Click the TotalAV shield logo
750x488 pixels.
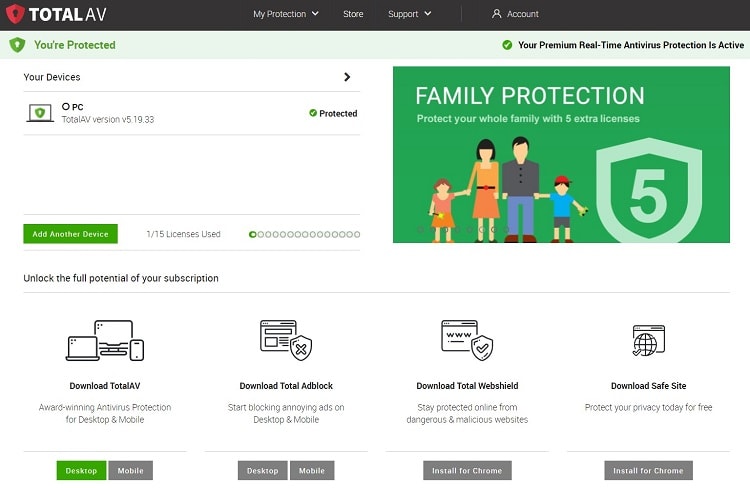pos(15,14)
